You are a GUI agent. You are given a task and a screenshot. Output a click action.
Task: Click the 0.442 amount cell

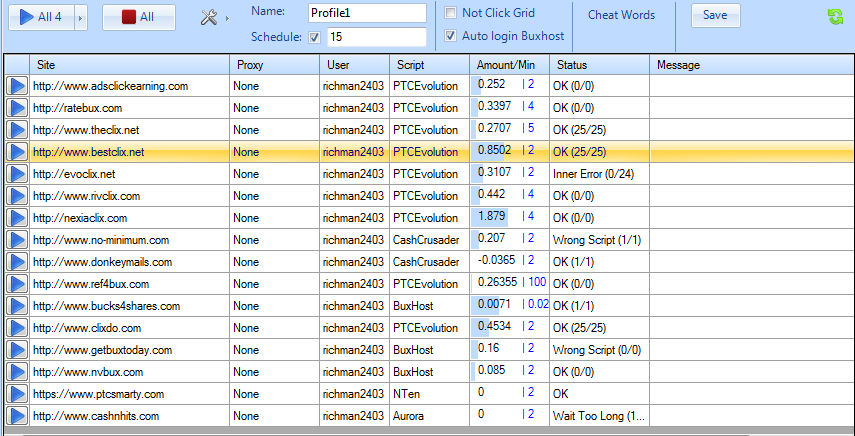tap(509, 196)
